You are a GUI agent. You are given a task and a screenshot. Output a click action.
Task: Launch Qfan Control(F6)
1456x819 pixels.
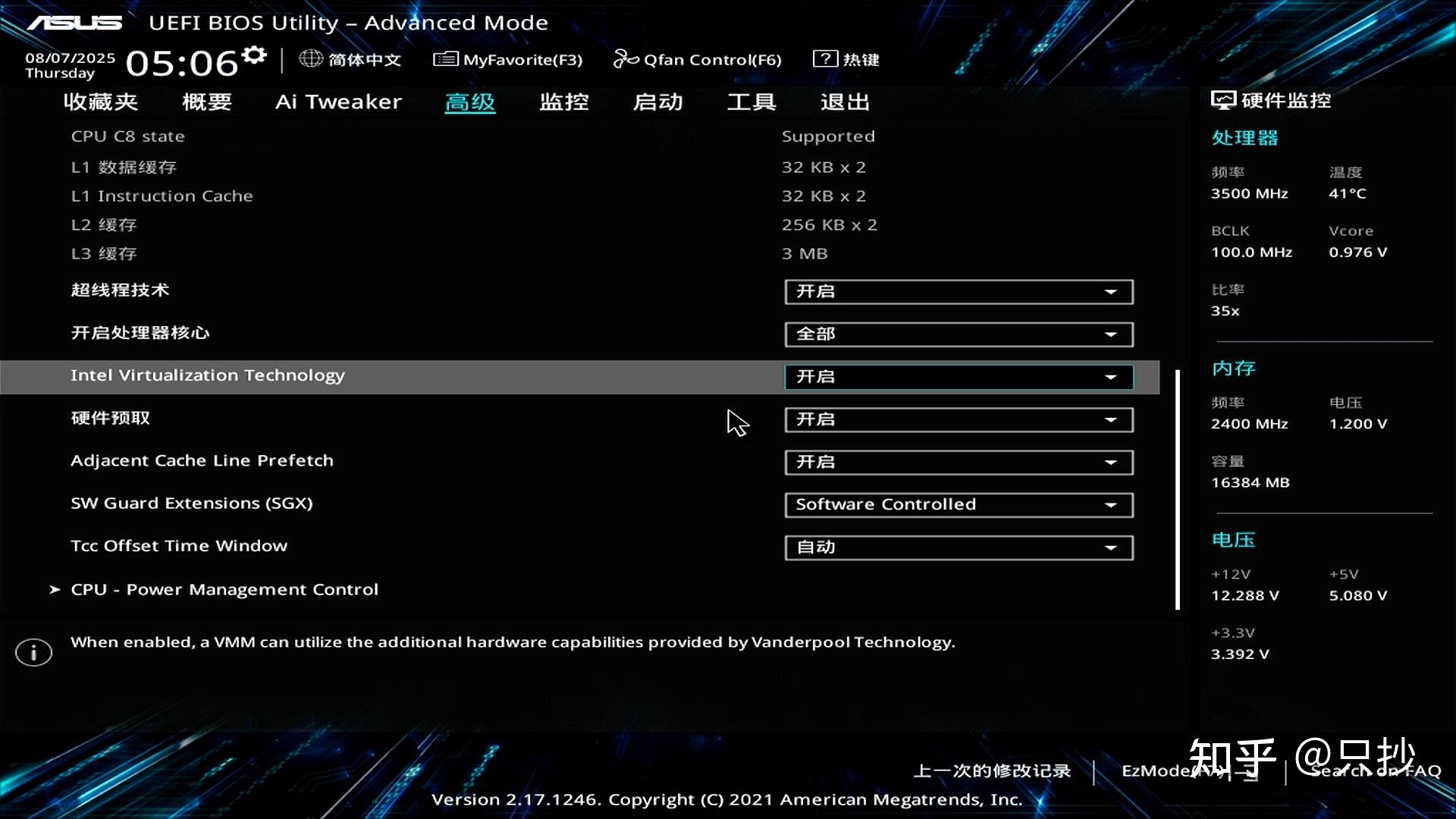point(624,59)
